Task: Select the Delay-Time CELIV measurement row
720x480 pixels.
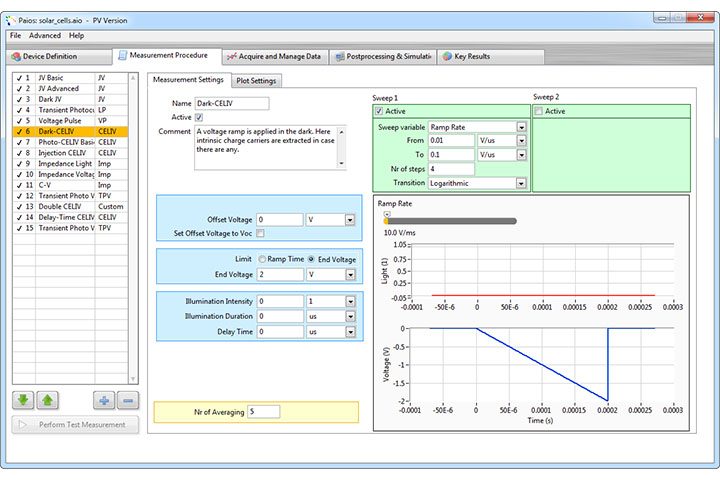Action: 70,217
